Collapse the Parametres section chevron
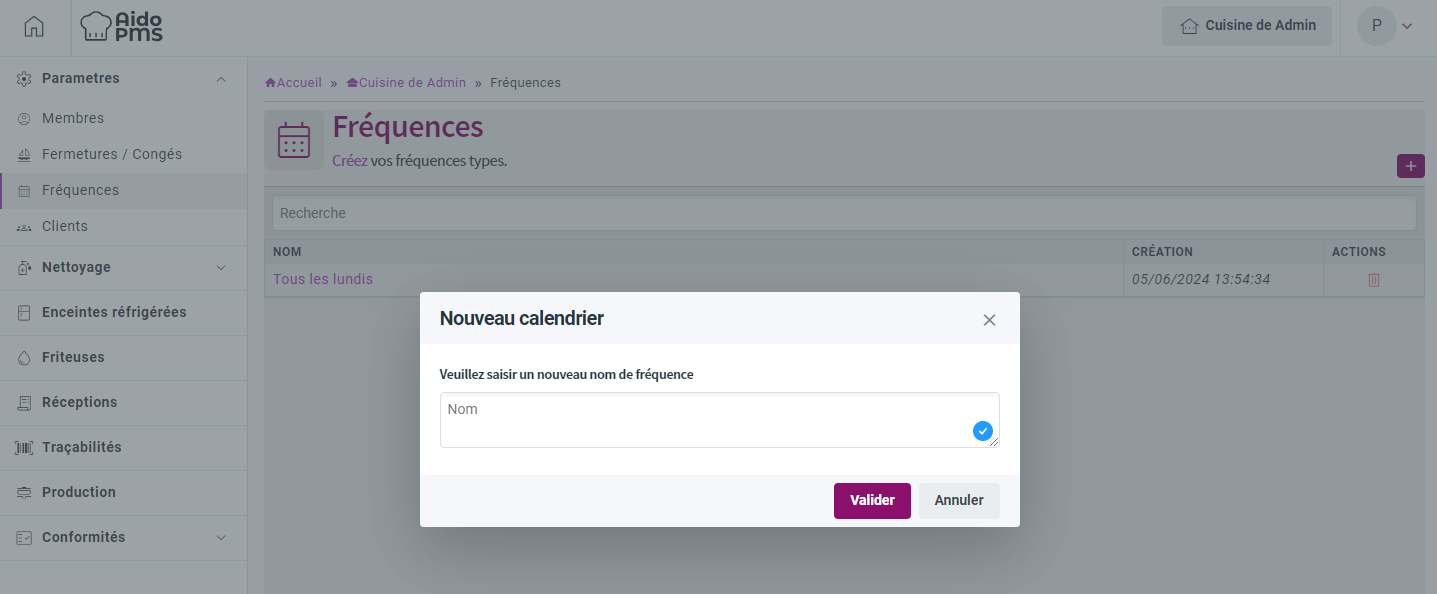 click(221, 78)
